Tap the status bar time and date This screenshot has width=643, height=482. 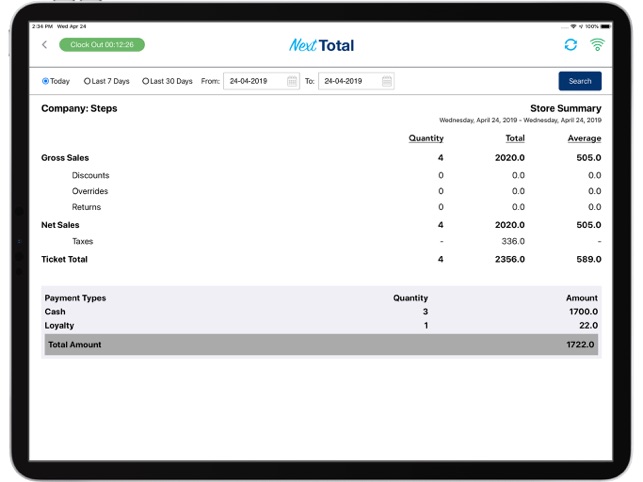tap(59, 26)
